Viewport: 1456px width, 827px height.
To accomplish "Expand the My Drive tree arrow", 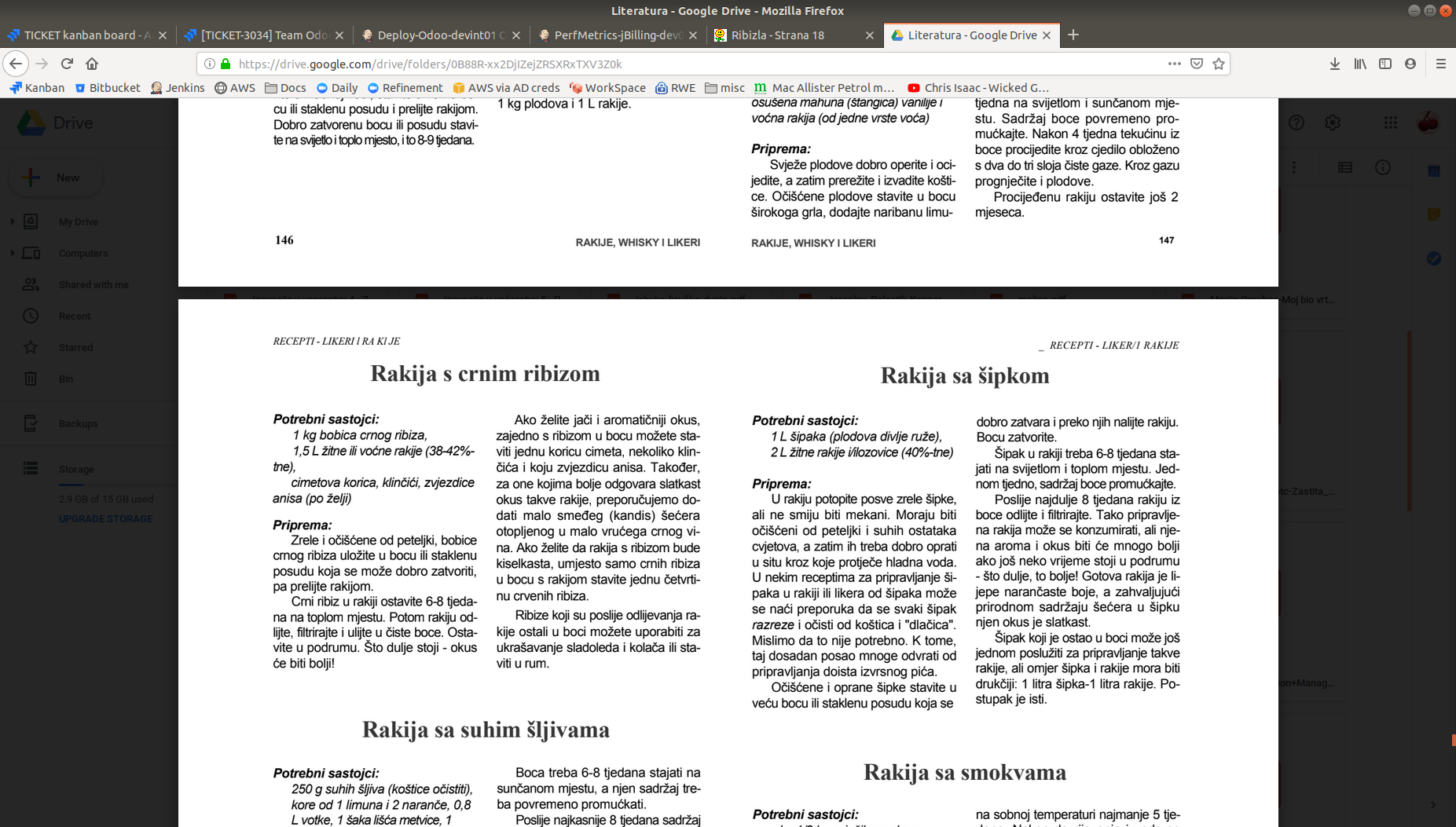I will click(12, 221).
